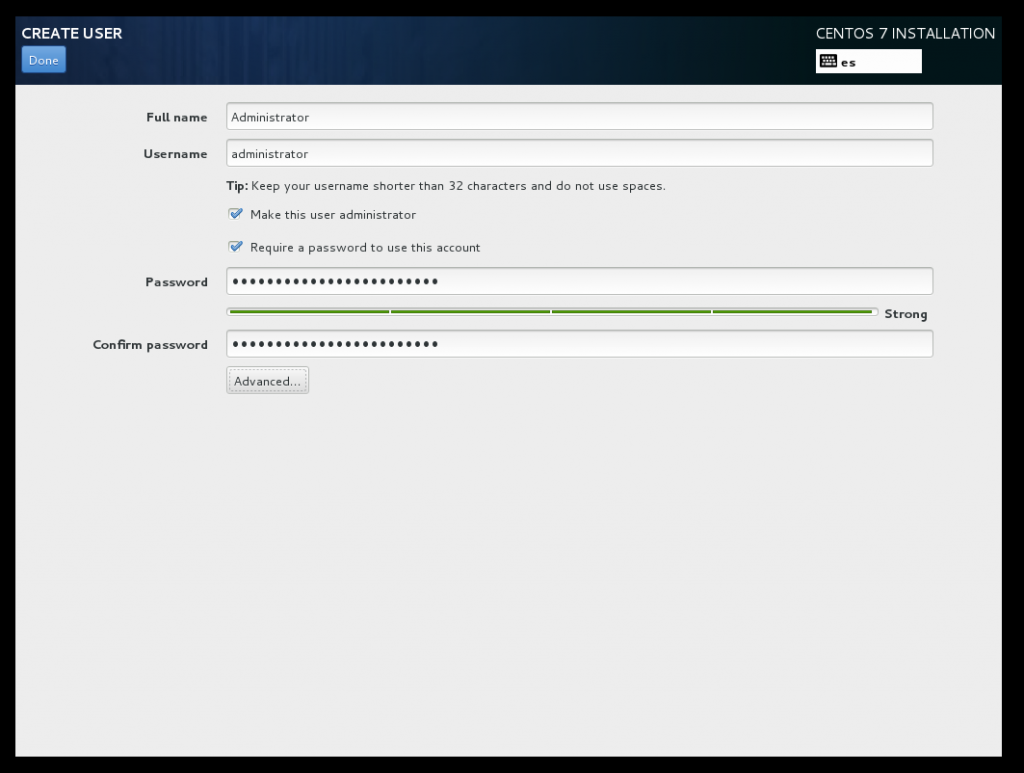
Task: Click the 'administrator' username entry
Action: [x=265, y=153]
